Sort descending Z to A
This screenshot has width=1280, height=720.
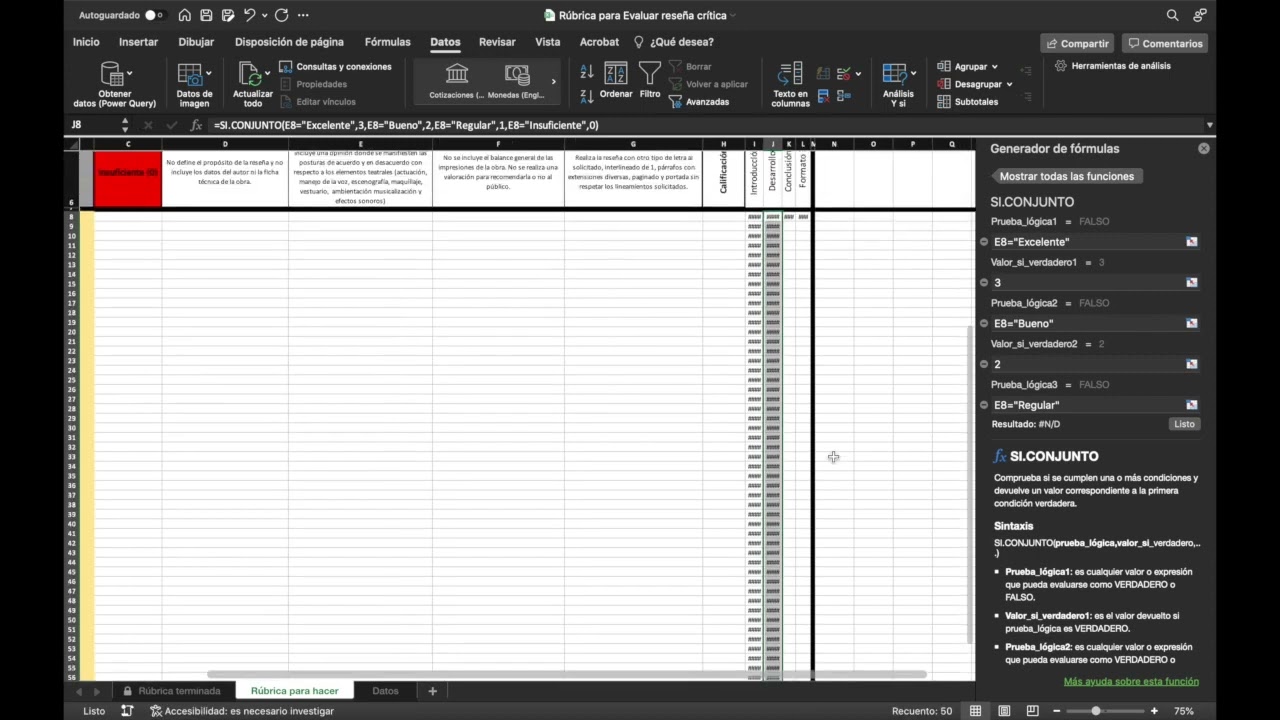coord(587,96)
